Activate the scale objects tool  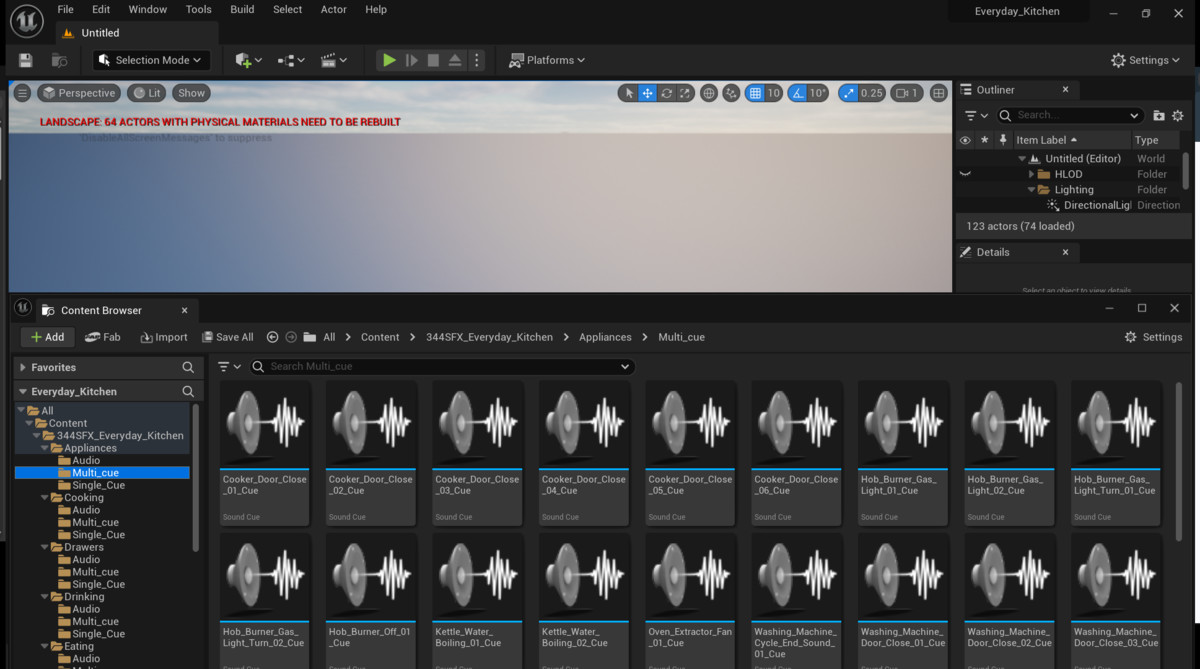tap(685, 93)
